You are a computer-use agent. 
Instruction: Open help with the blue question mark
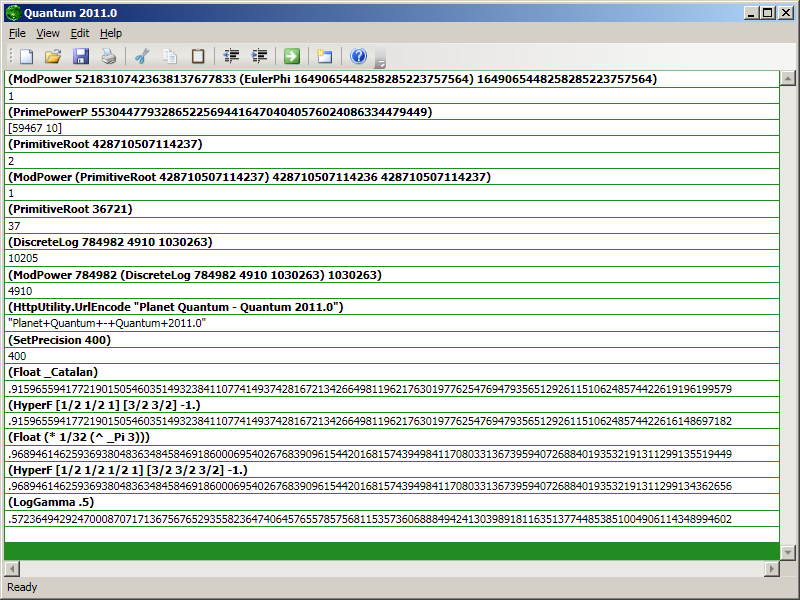(359, 57)
